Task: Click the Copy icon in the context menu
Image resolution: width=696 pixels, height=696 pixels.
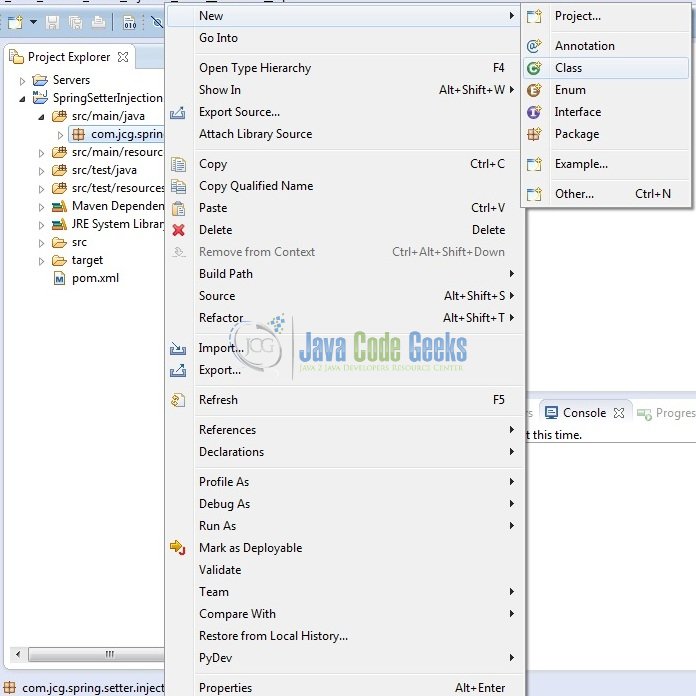Action: pos(178,164)
